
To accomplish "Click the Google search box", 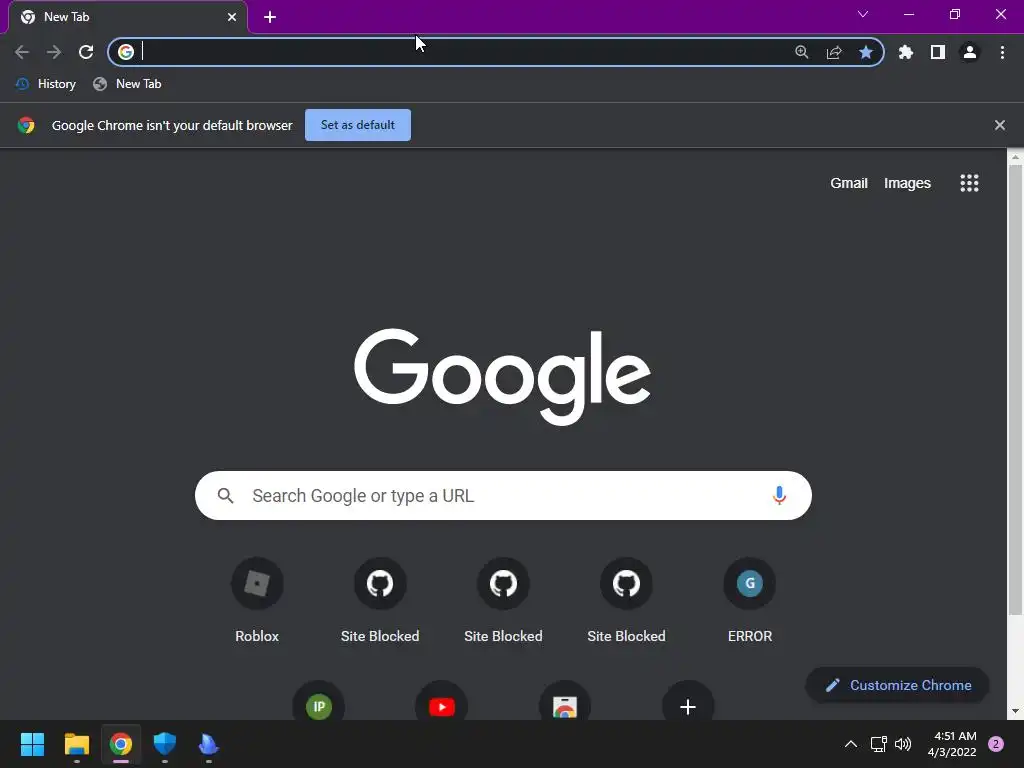I will [503, 496].
